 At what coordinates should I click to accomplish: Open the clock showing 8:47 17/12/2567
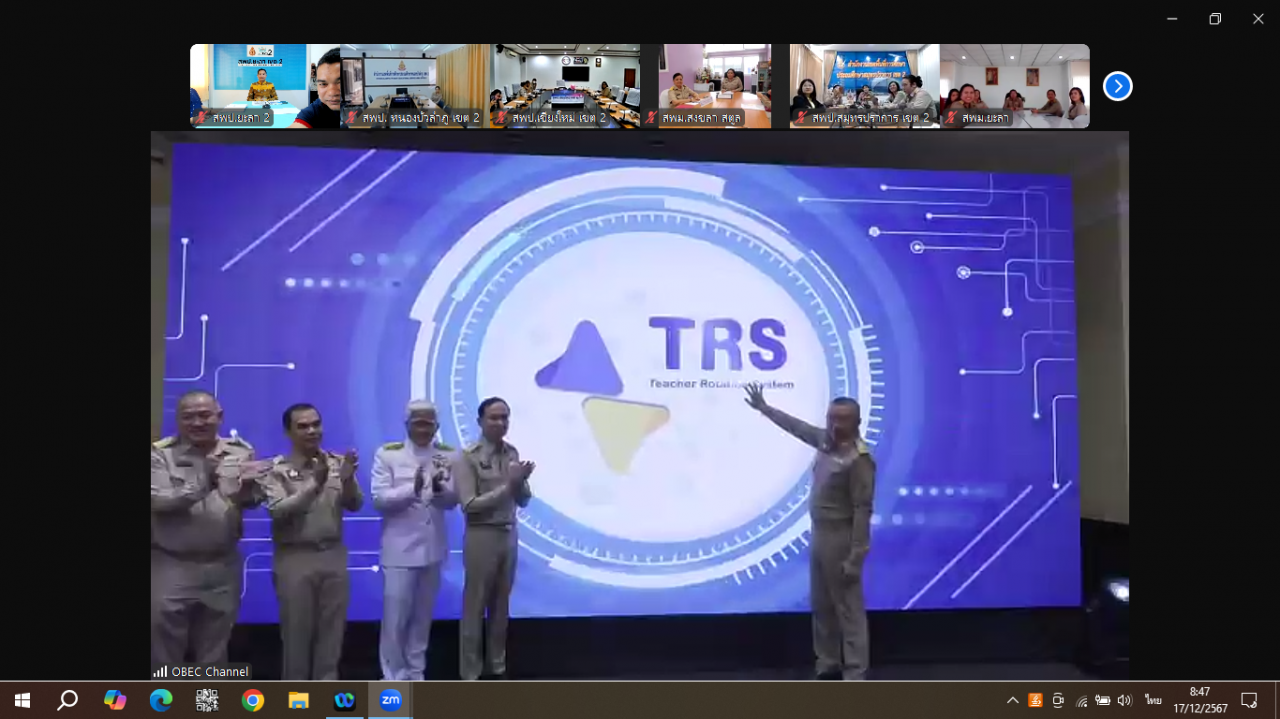point(1199,700)
